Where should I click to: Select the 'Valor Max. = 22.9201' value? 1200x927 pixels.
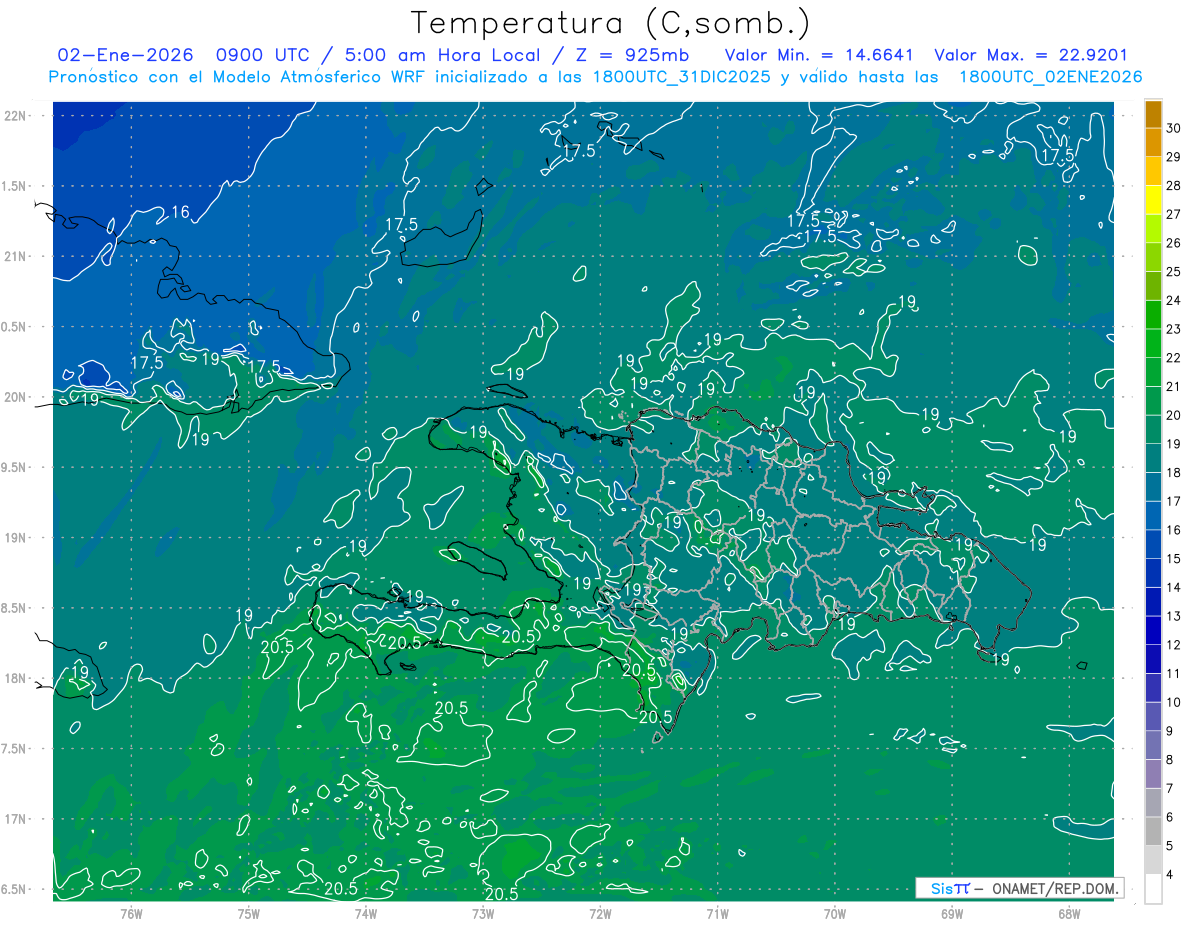[x=1031, y=55]
